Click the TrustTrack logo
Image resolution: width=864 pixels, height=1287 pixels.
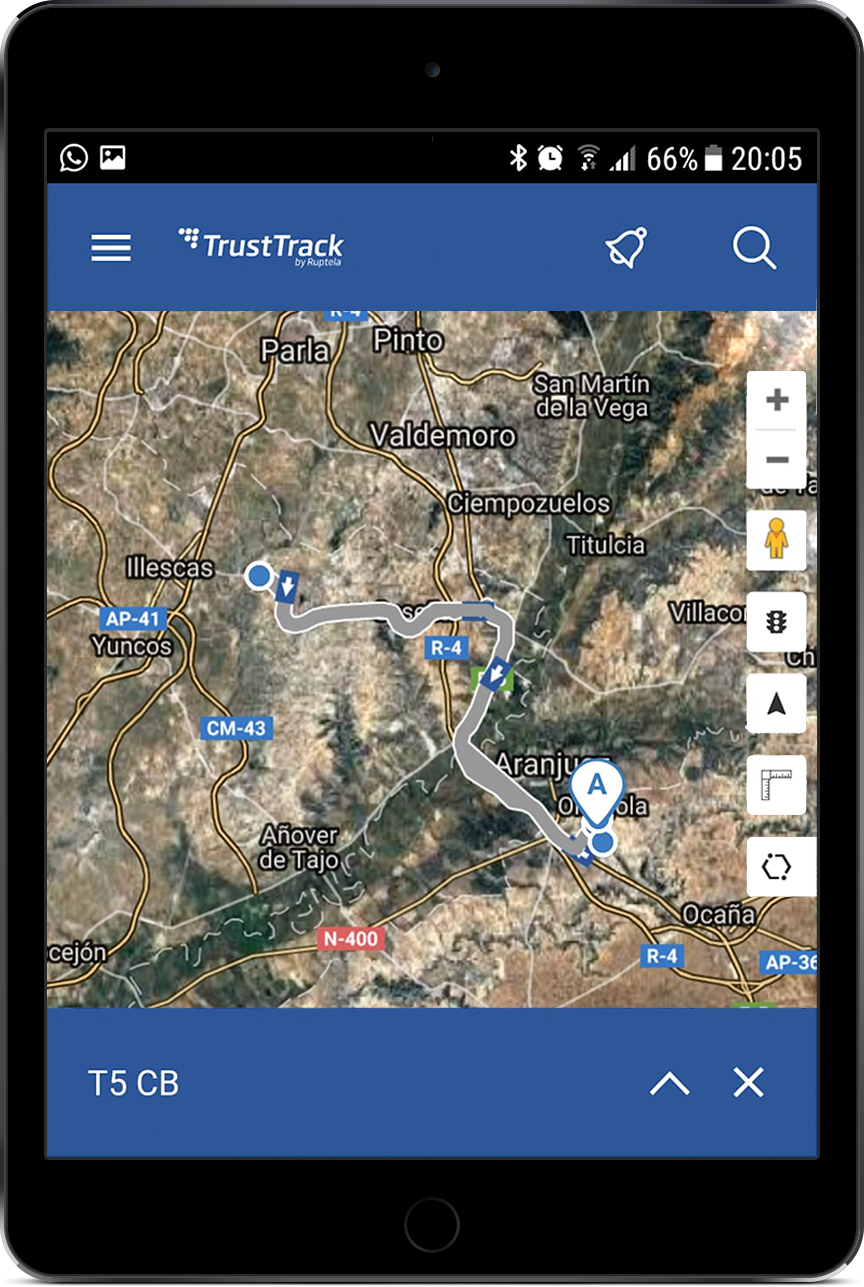coord(260,246)
